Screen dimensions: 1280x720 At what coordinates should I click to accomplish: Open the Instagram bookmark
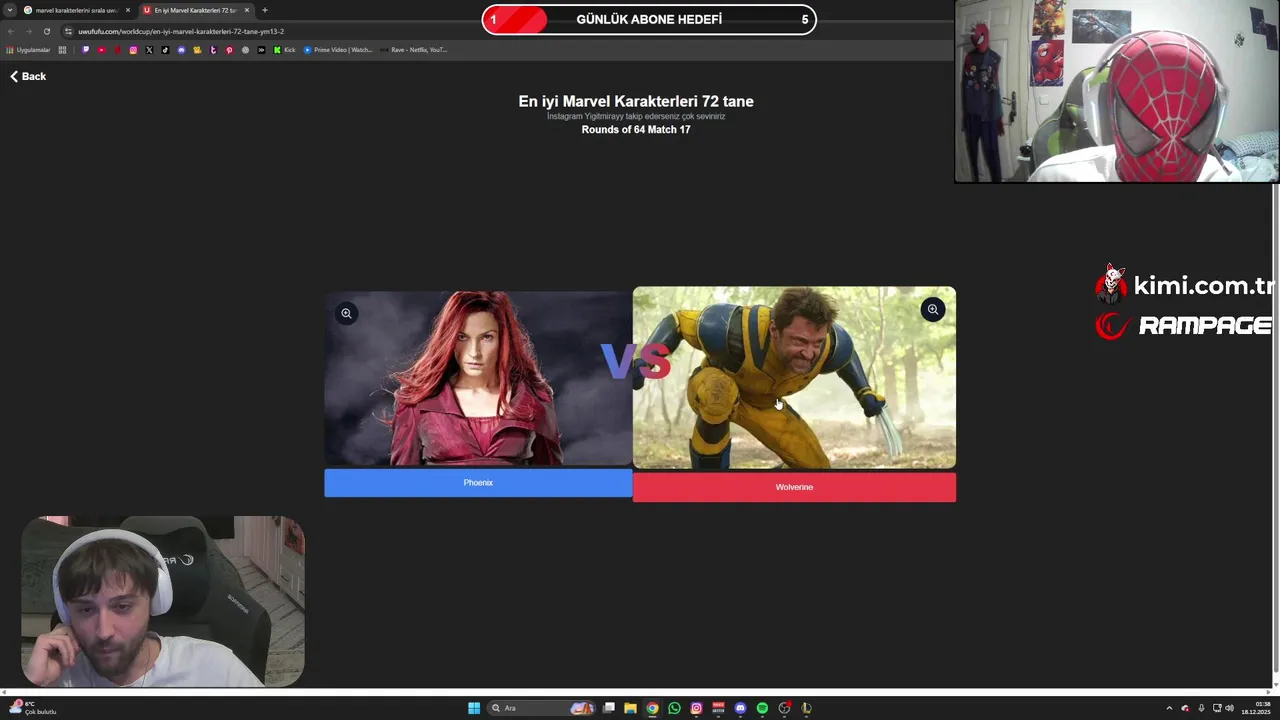click(x=133, y=50)
